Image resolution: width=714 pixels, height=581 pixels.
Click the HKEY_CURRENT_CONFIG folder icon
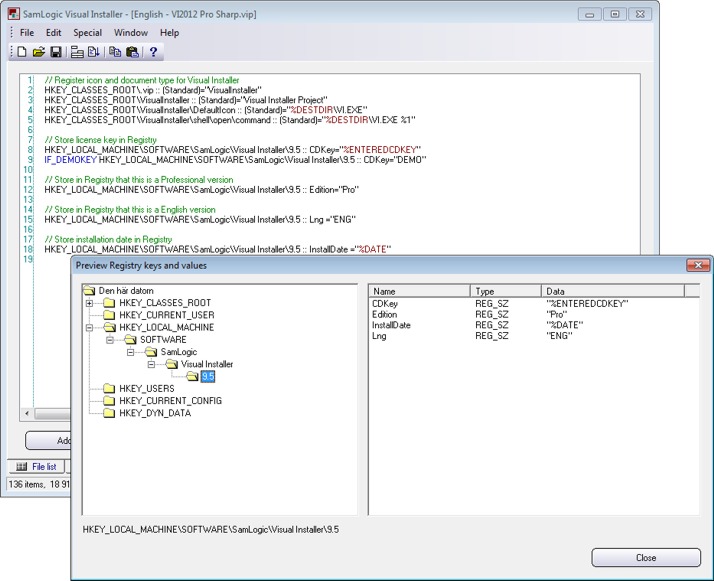click(x=109, y=401)
